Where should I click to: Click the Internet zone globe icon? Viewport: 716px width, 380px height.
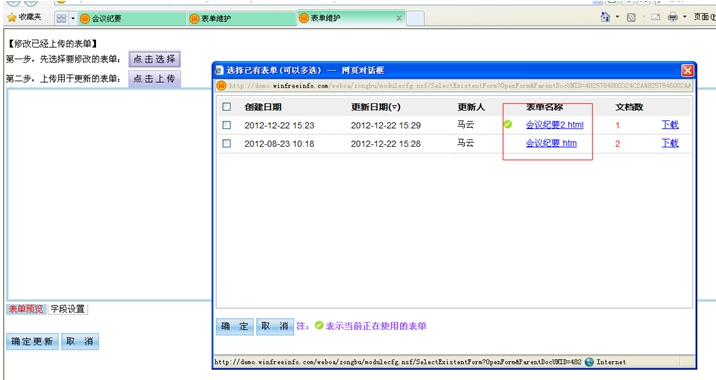tap(590, 362)
